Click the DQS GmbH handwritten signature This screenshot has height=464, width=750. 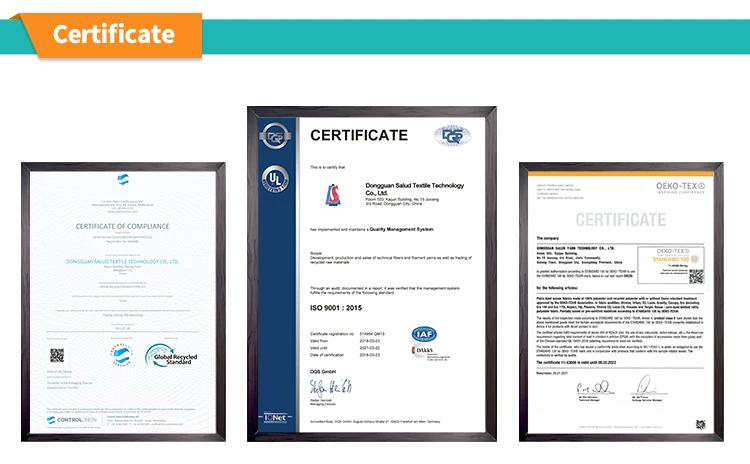(331, 387)
